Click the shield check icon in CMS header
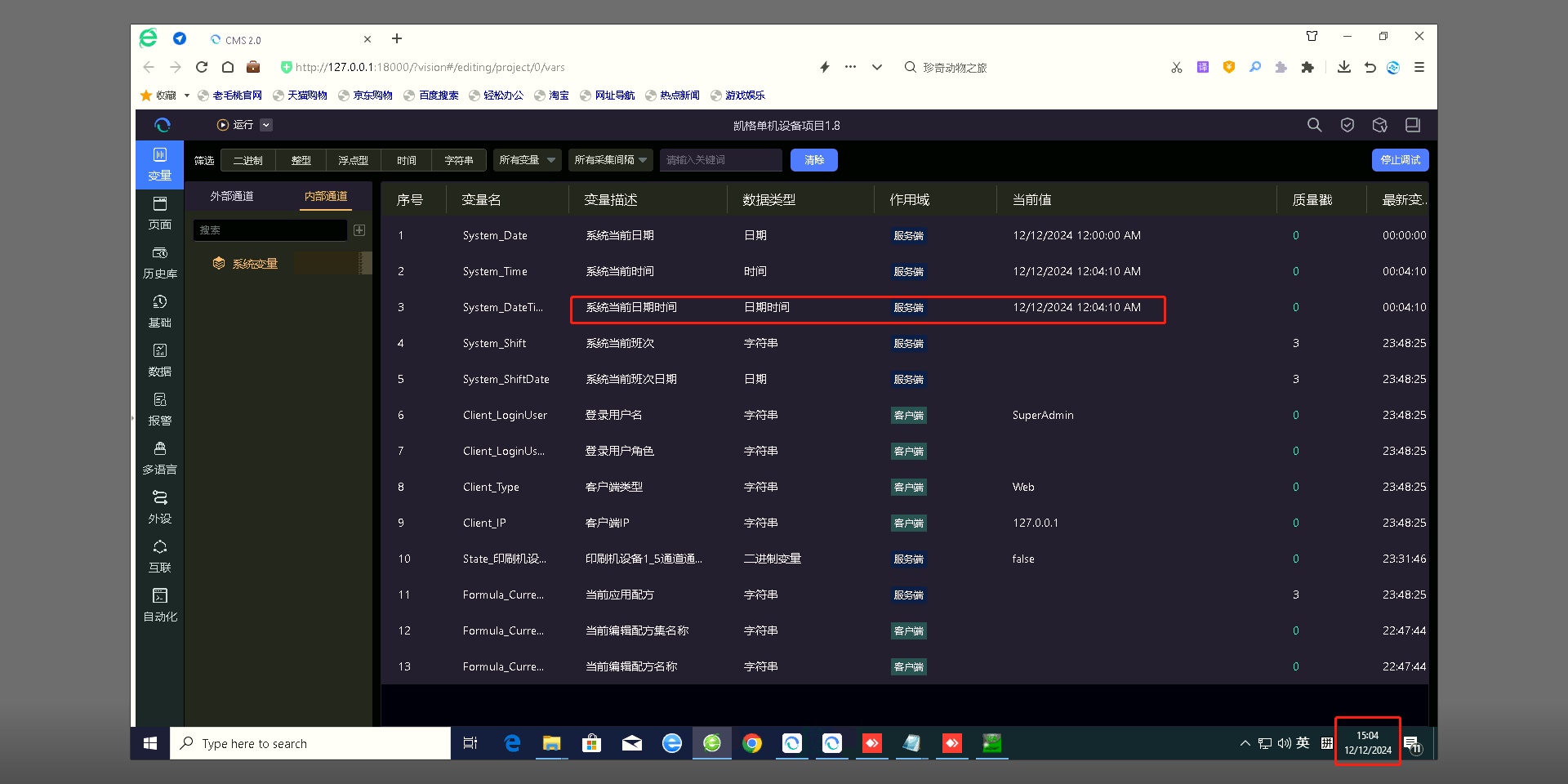This screenshot has height=784, width=1568. click(1347, 125)
